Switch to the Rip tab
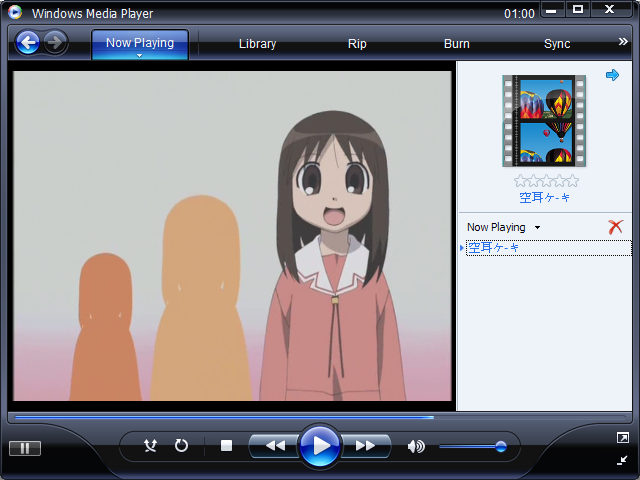This screenshot has width=640, height=480. 357,44
